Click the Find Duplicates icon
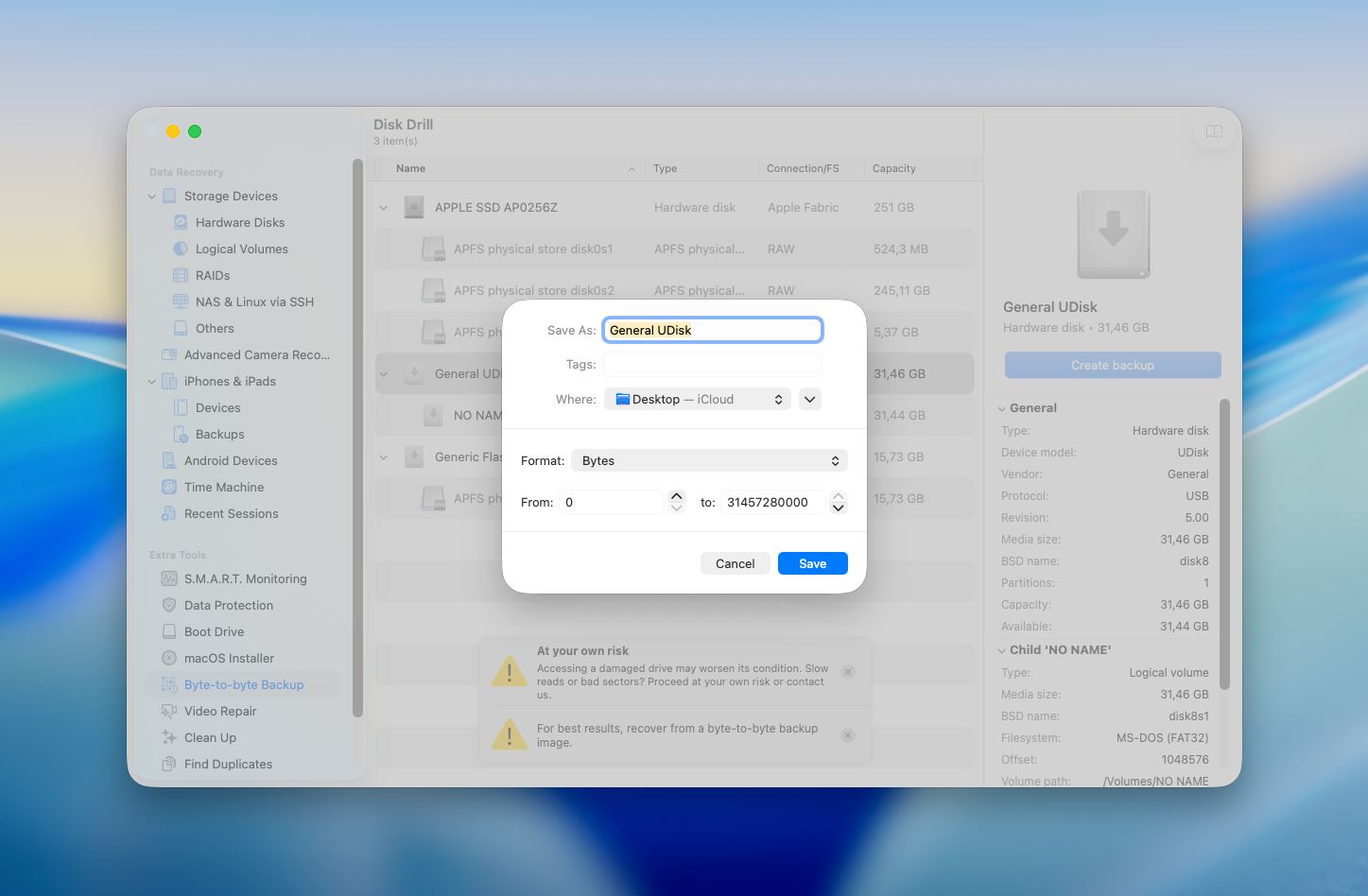Image resolution: width=1368 pixels, height=896 pixels. point(169,764)
